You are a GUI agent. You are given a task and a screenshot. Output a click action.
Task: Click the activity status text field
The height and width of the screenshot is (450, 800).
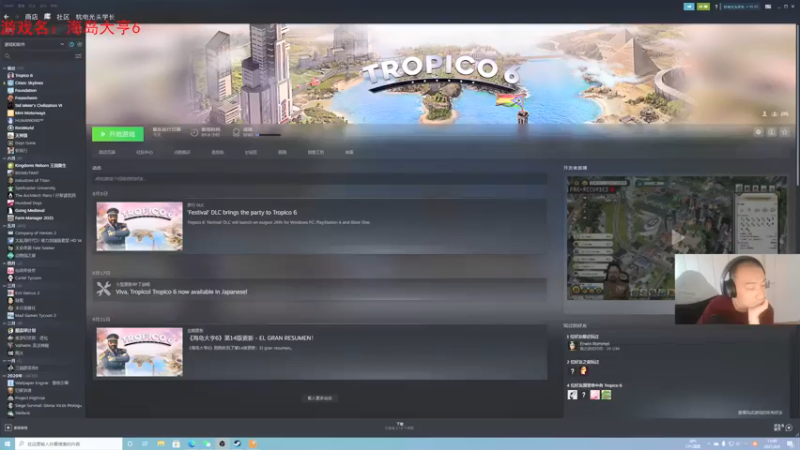(x=319, y=179)
